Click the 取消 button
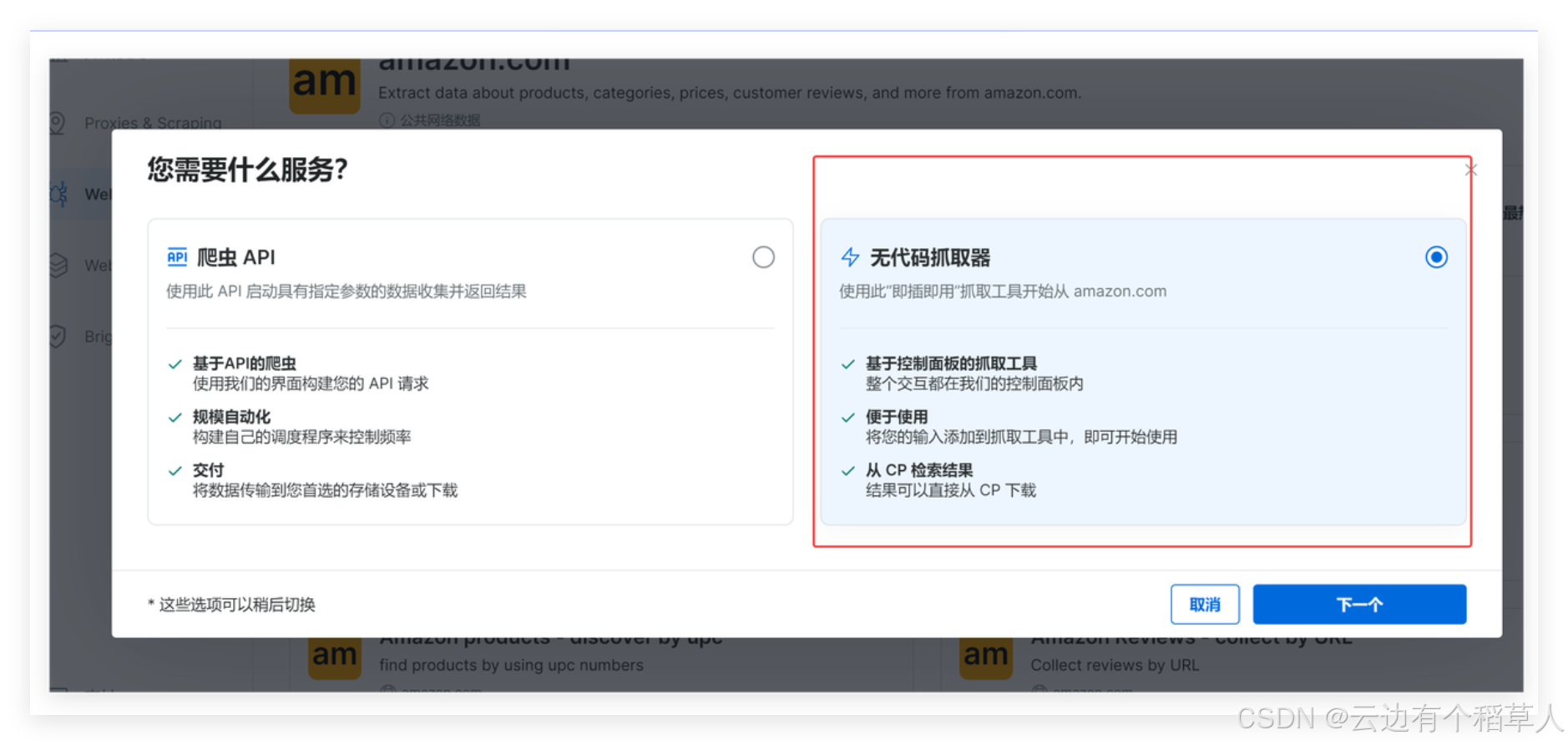The height and width of the screenshot is (745, 1568). (x=1205, y=604)
